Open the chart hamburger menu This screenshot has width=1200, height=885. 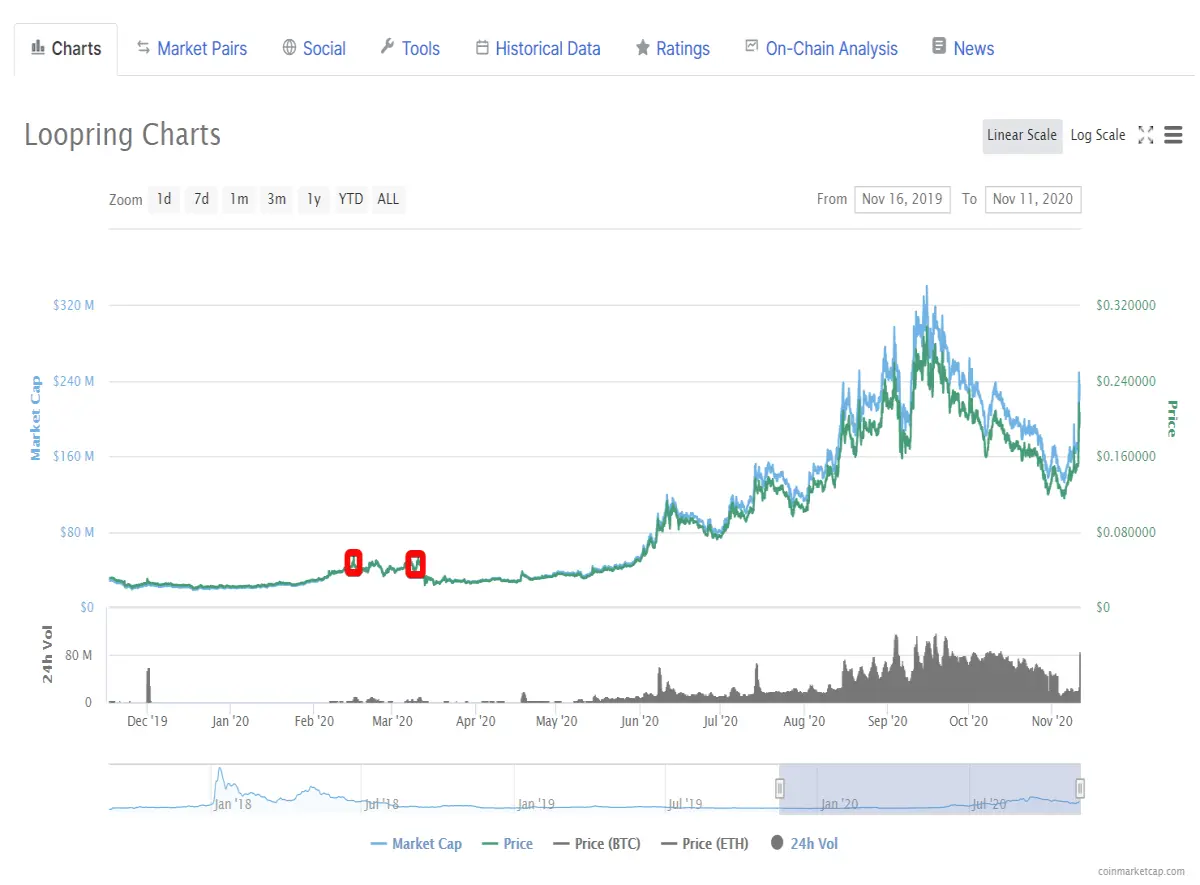(x=1174, y=135)
